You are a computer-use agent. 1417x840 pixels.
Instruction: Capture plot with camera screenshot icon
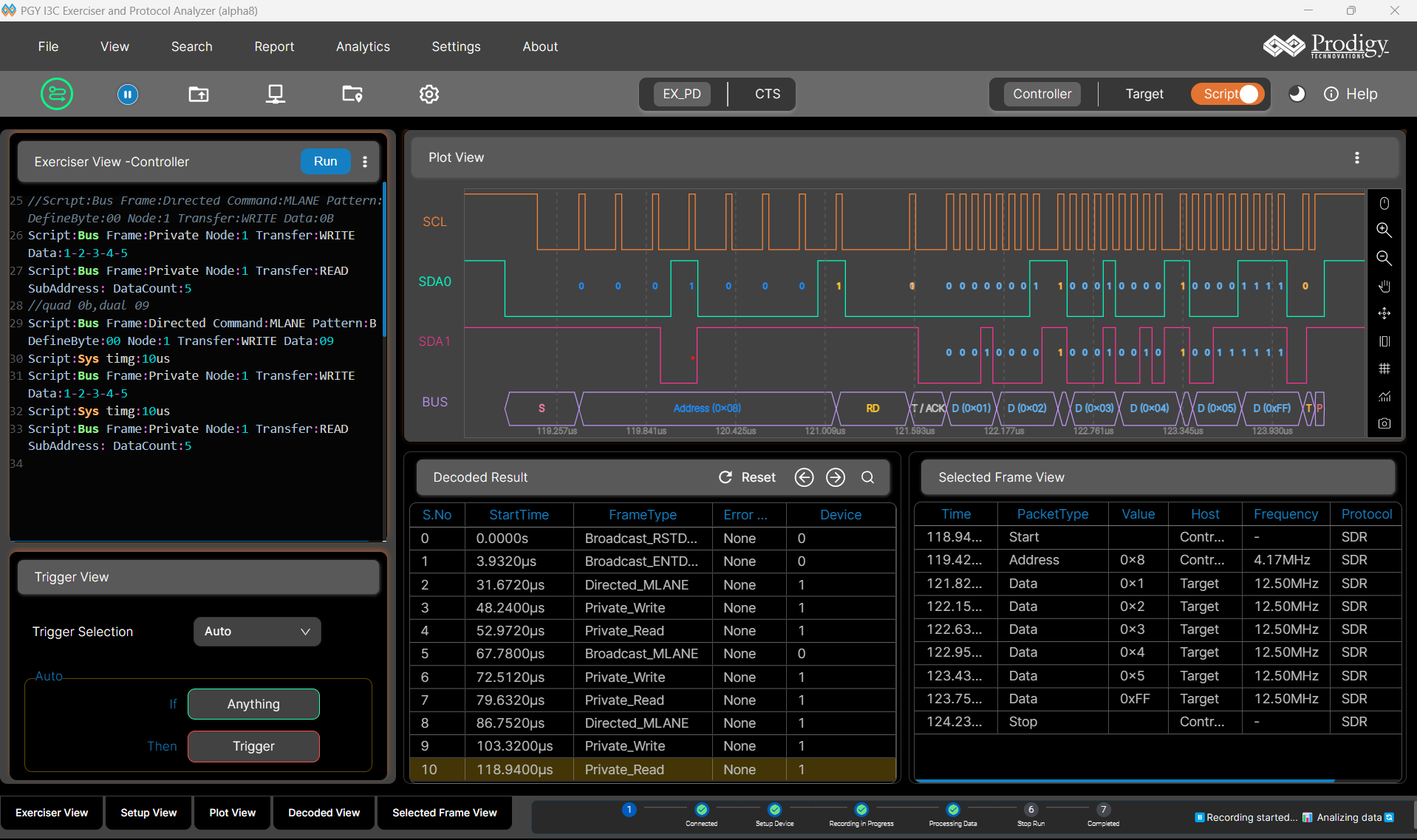point(1384,423)
